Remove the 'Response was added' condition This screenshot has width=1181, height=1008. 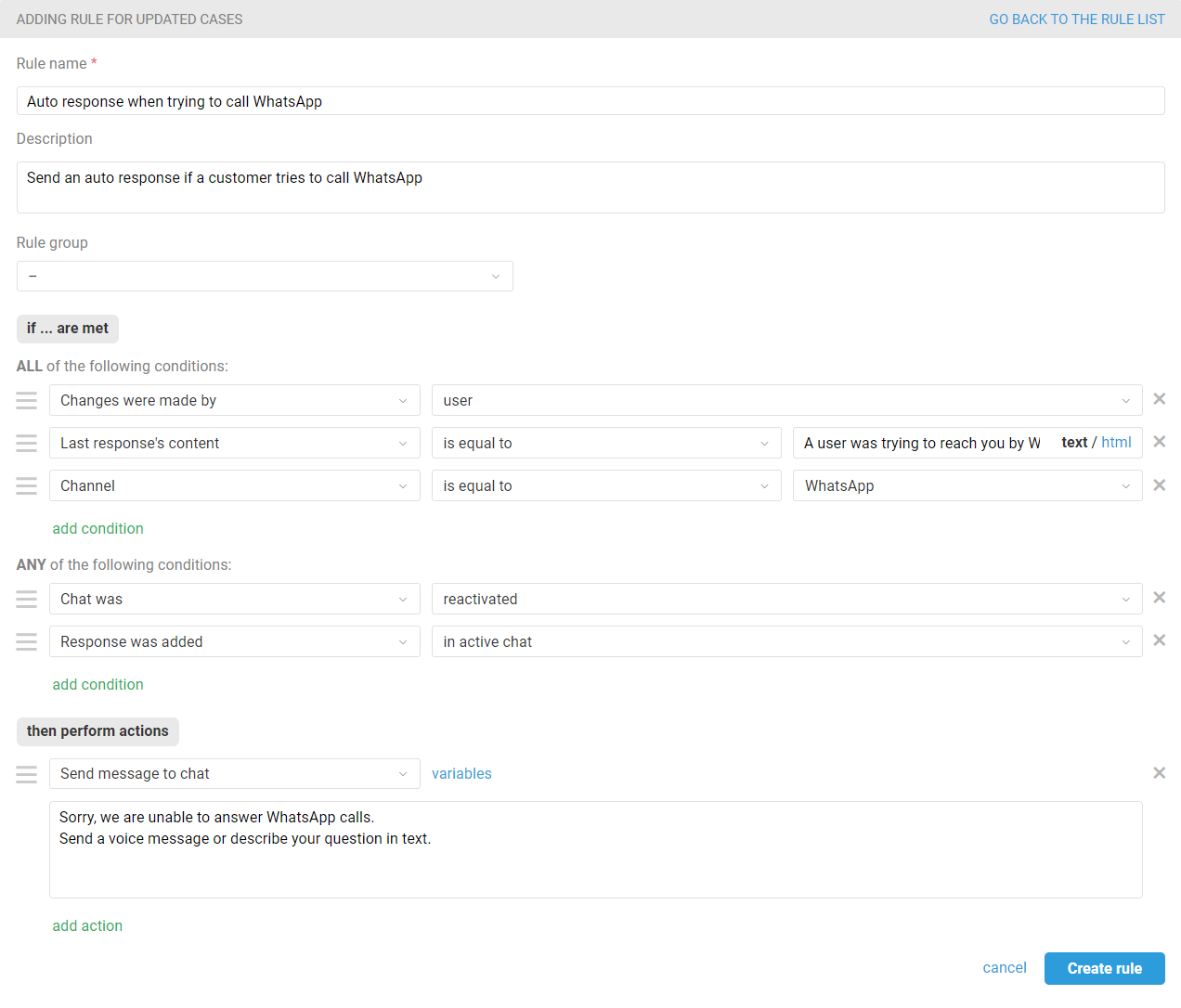(1159, 640)
